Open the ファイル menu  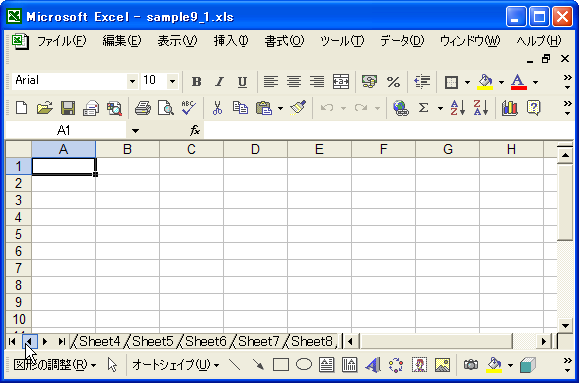[61, 41]
